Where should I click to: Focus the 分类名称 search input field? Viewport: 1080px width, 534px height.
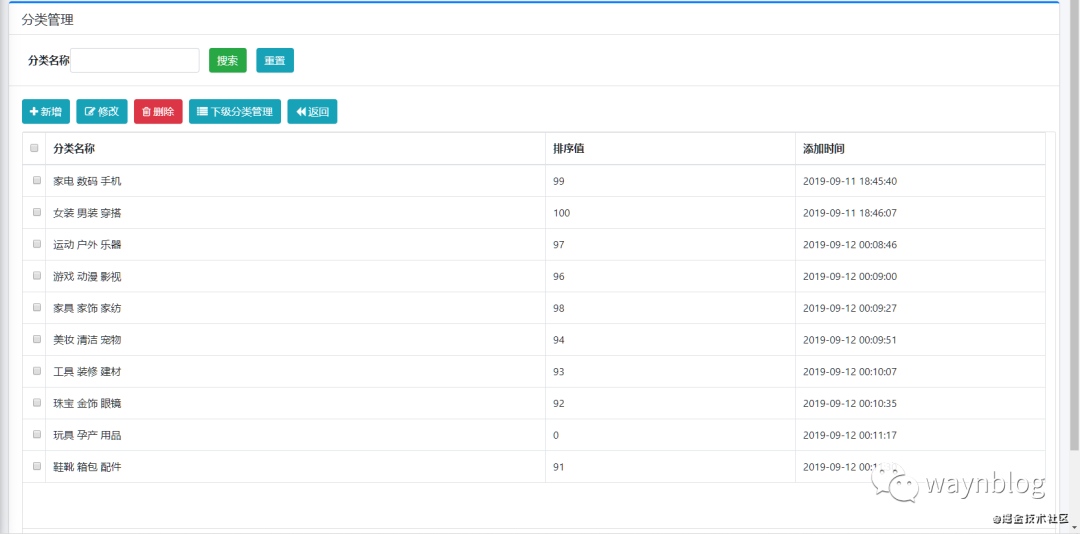click(135, 61)
